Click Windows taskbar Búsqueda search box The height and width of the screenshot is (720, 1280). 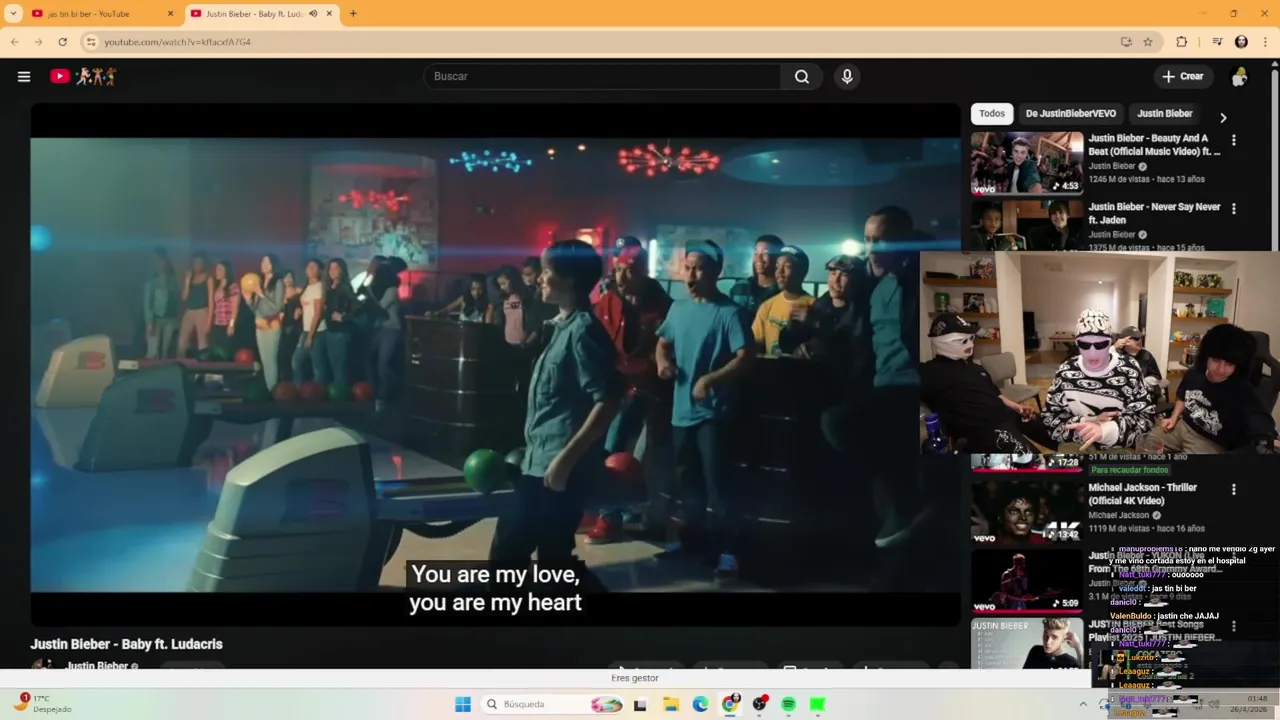(x=552, y=704)
